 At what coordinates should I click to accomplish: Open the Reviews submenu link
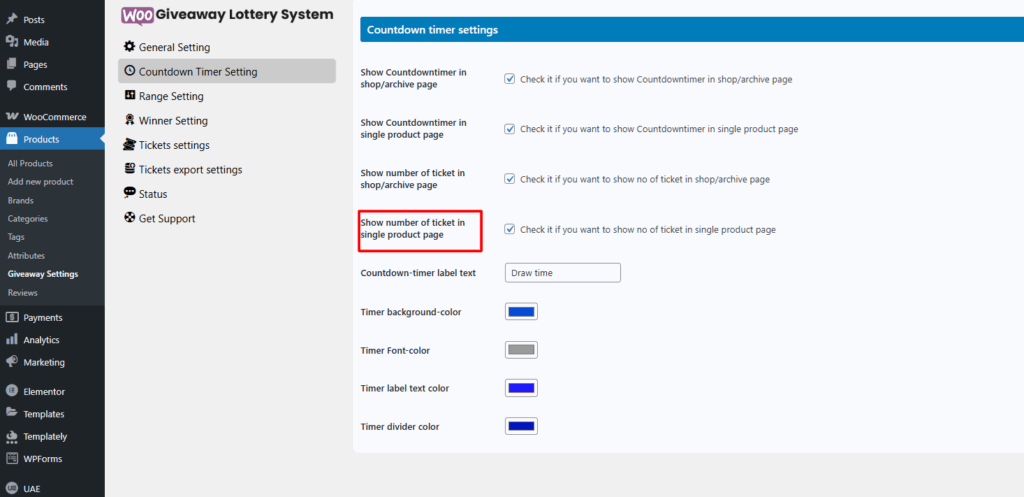tap(23, 293)
